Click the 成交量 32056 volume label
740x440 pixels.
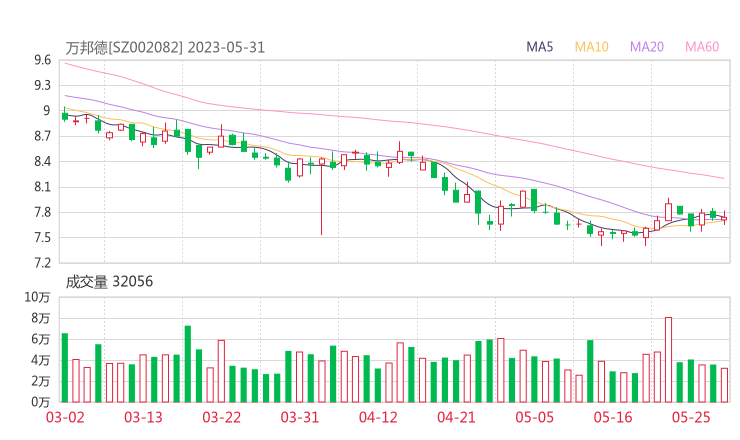coord(109,282)
